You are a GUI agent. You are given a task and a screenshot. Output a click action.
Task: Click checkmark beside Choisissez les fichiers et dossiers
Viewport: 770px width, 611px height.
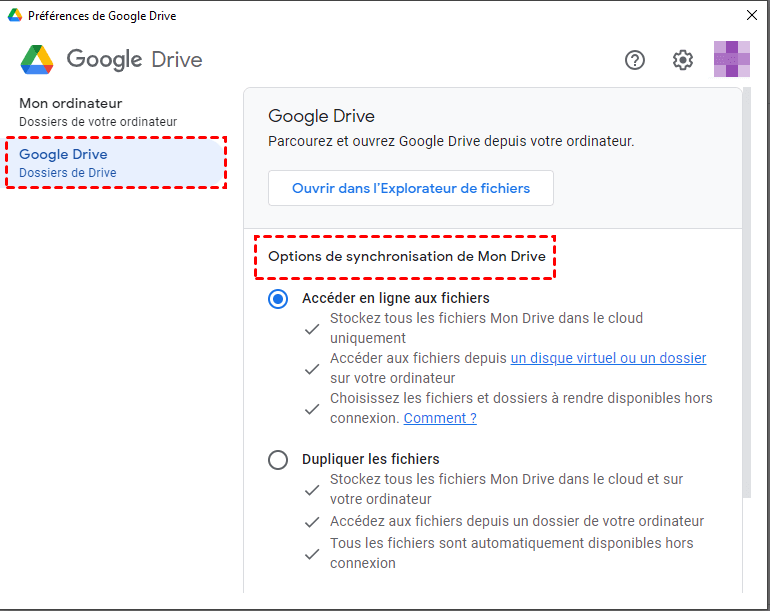[x=312, y=409]
